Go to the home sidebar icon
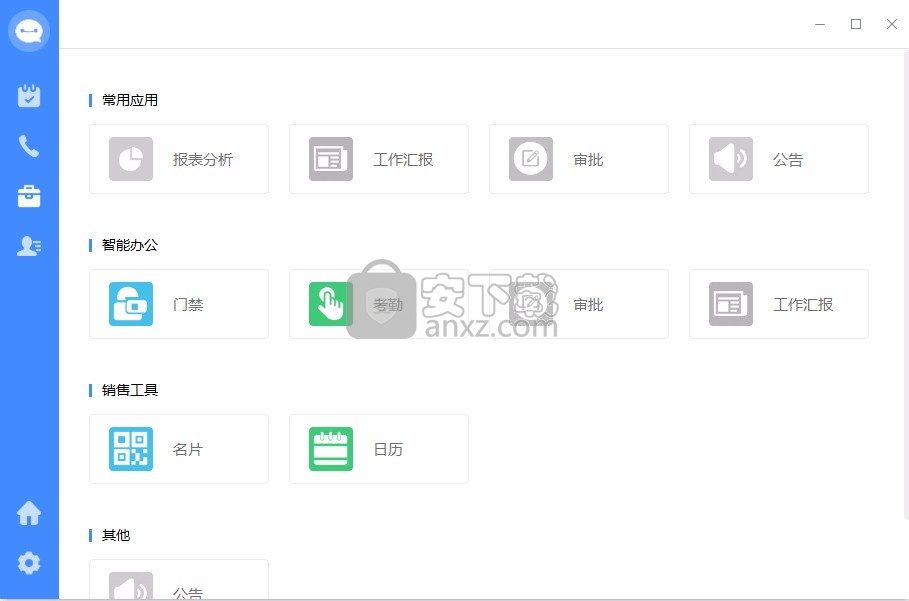Screen dimensions: 909x601 click(29, 513)
